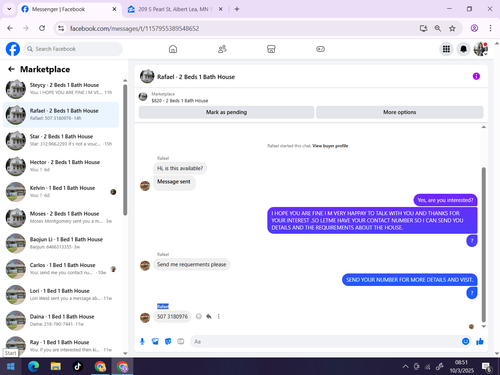The image size is (500, 375).
Task: Open account profile picture menu
Action: point(481,49)
